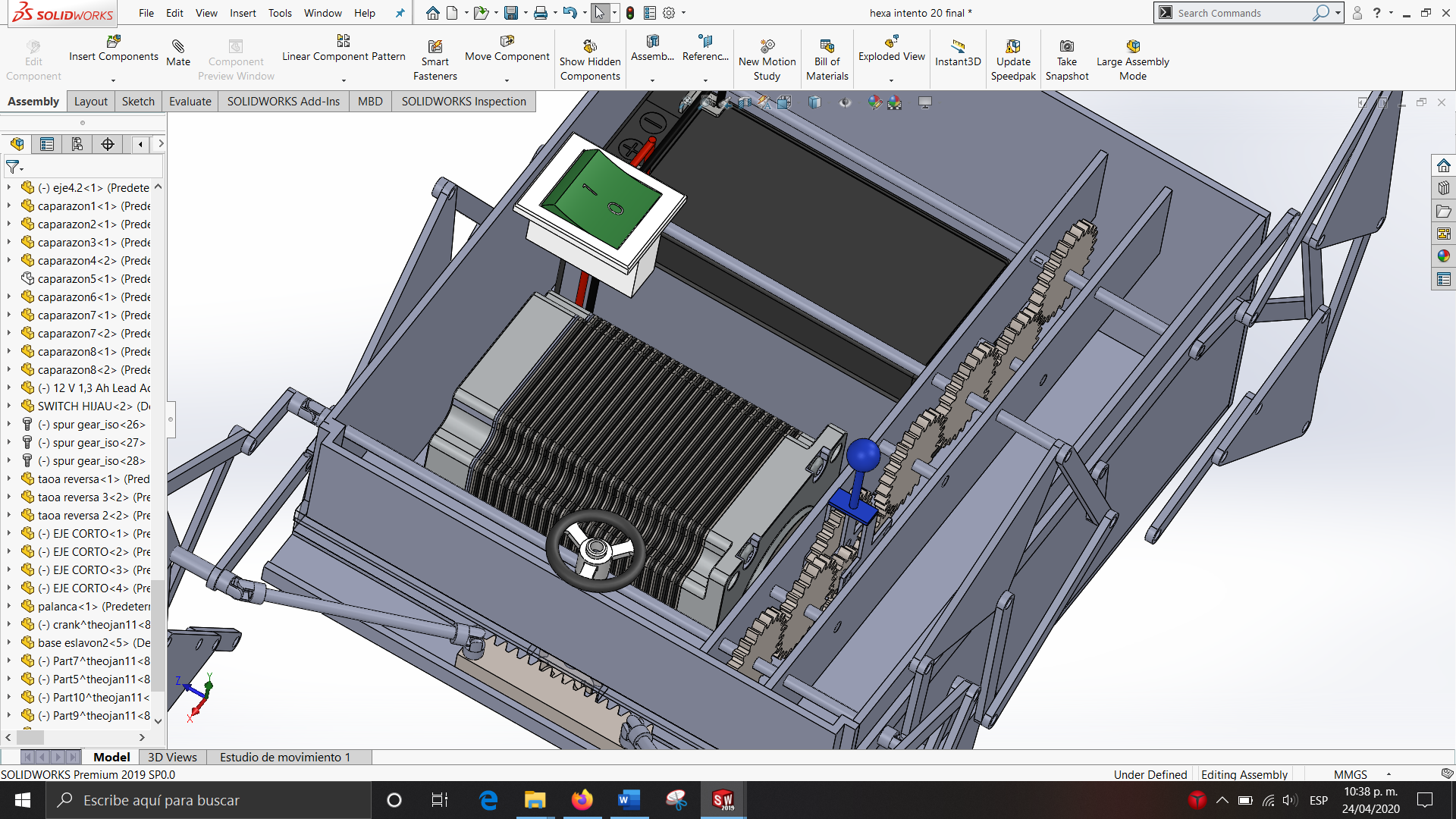Expand Insert Components dropdown arrow
Screen dimensions: 1456x819
click(x=114, y=80)
